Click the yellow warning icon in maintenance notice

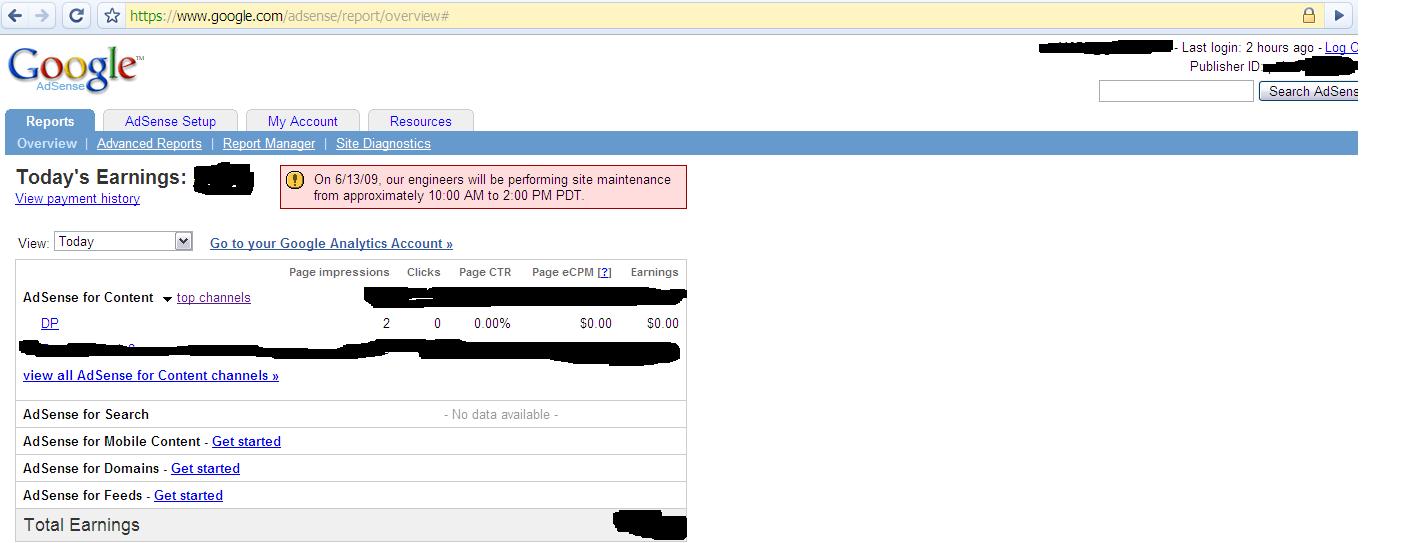point(294,180)
